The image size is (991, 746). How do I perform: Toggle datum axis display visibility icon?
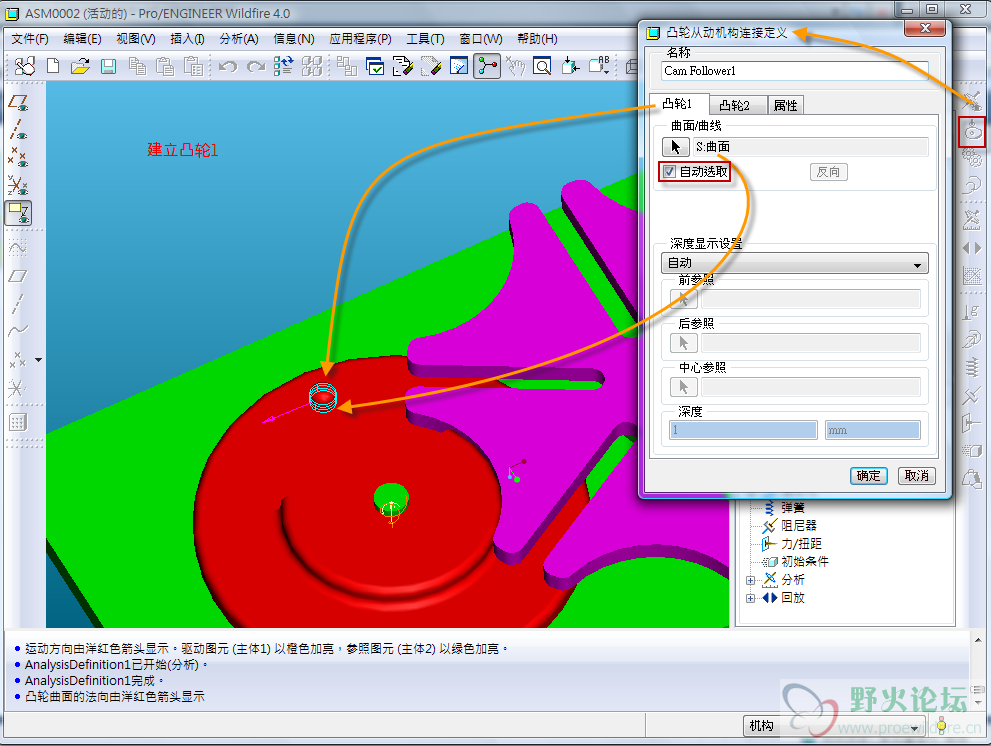click(18, 130)
